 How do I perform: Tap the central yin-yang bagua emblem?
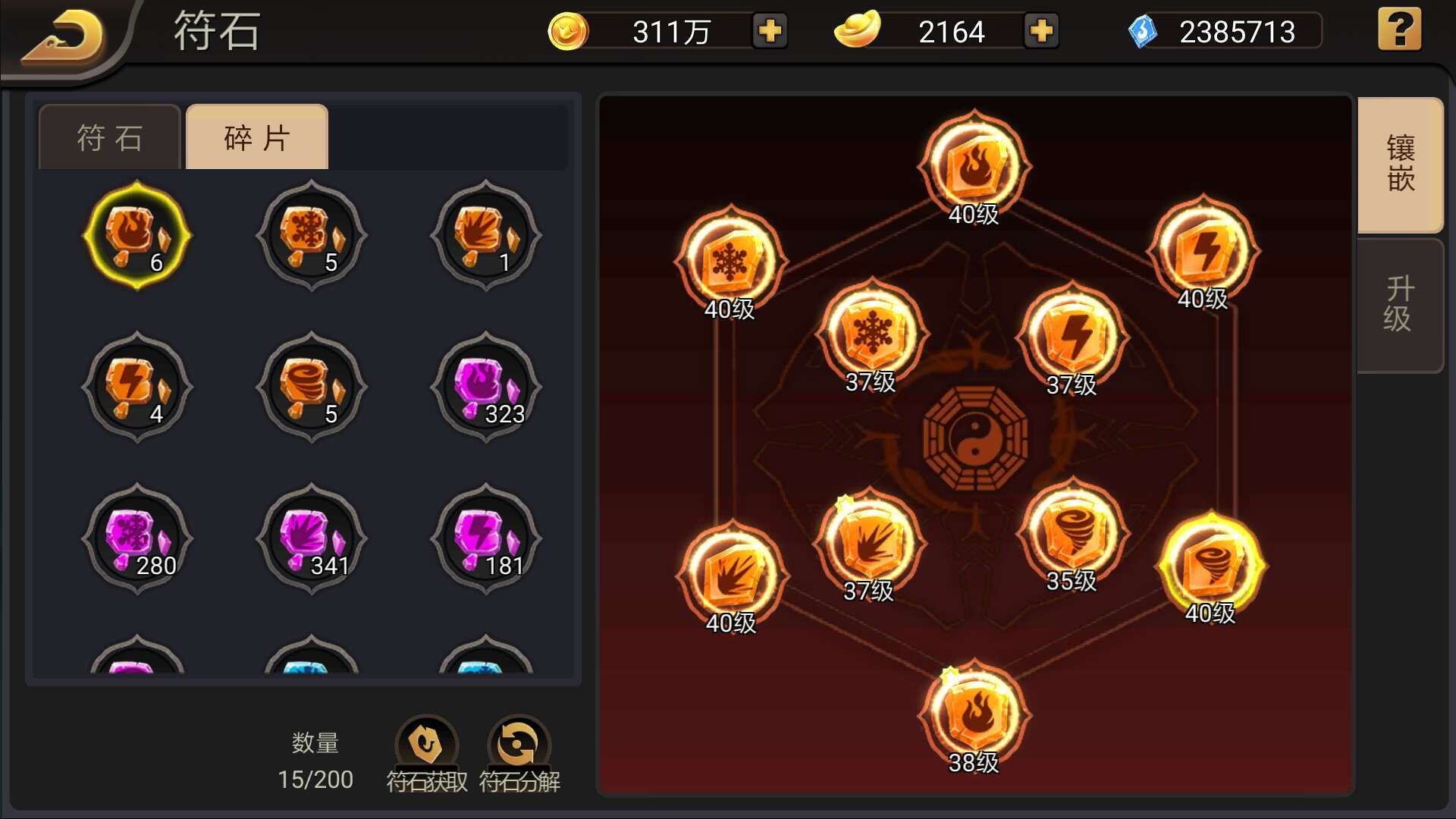point(976,438)
